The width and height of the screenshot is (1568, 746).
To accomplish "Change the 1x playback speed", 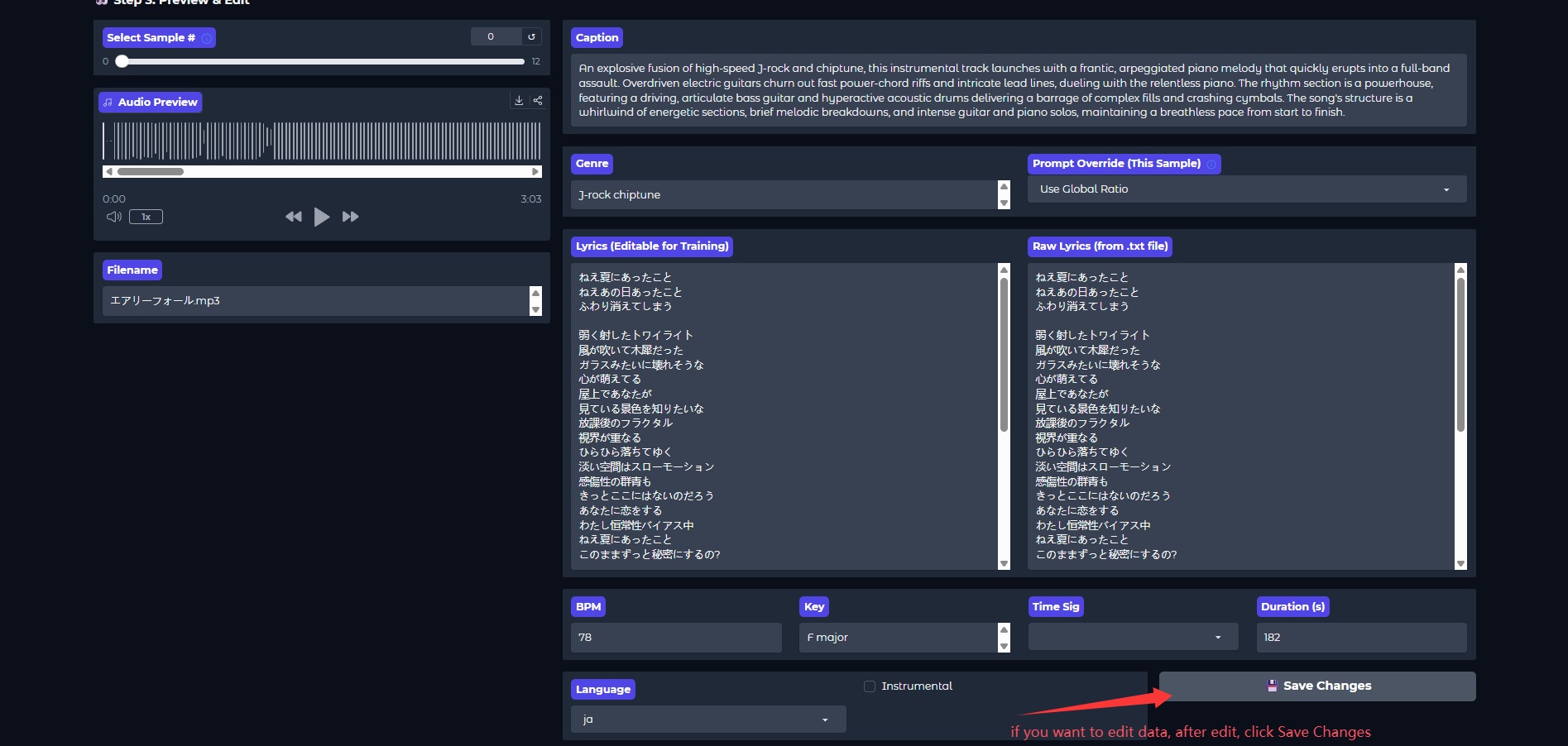I will point(146,217).
